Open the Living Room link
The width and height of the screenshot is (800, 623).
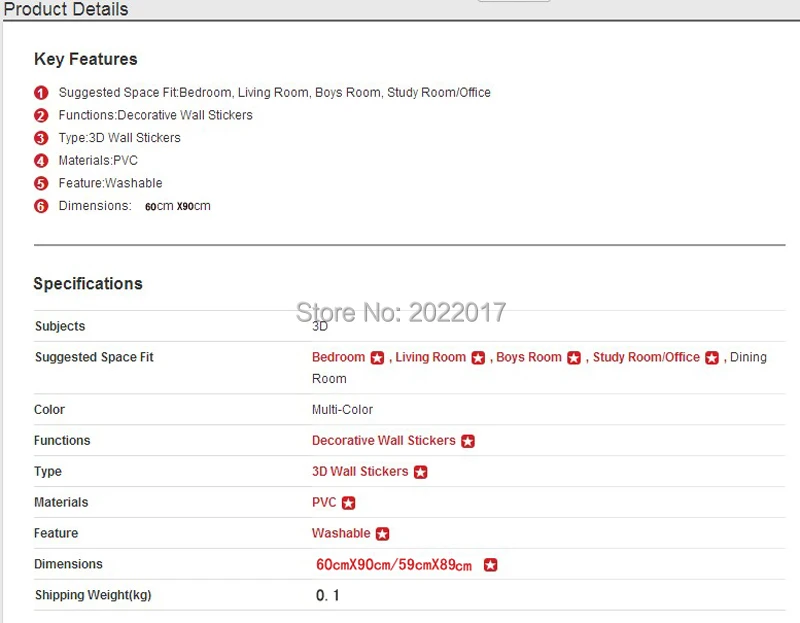click(x=431, y=357)
